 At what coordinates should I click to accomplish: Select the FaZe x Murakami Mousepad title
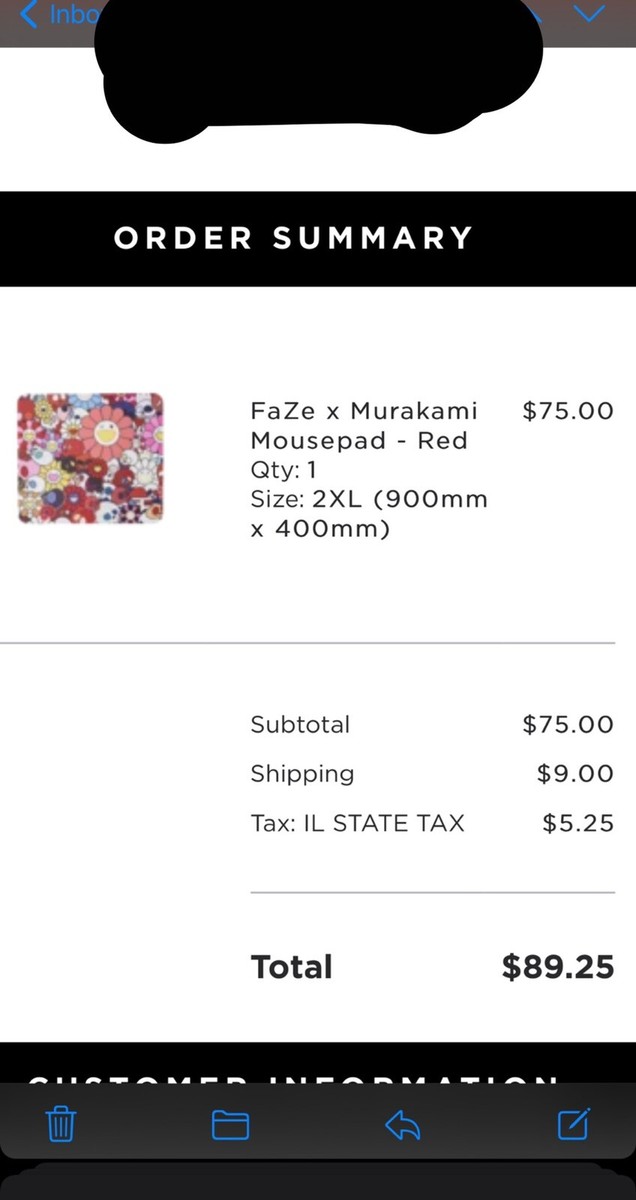364,425
